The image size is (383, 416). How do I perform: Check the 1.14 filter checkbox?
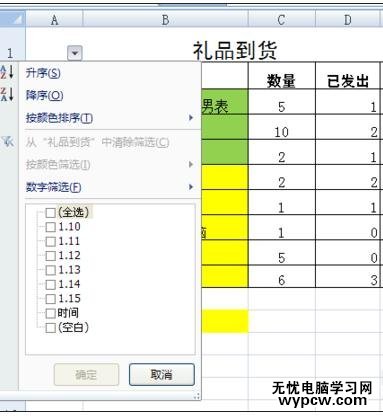coord(50,285)
